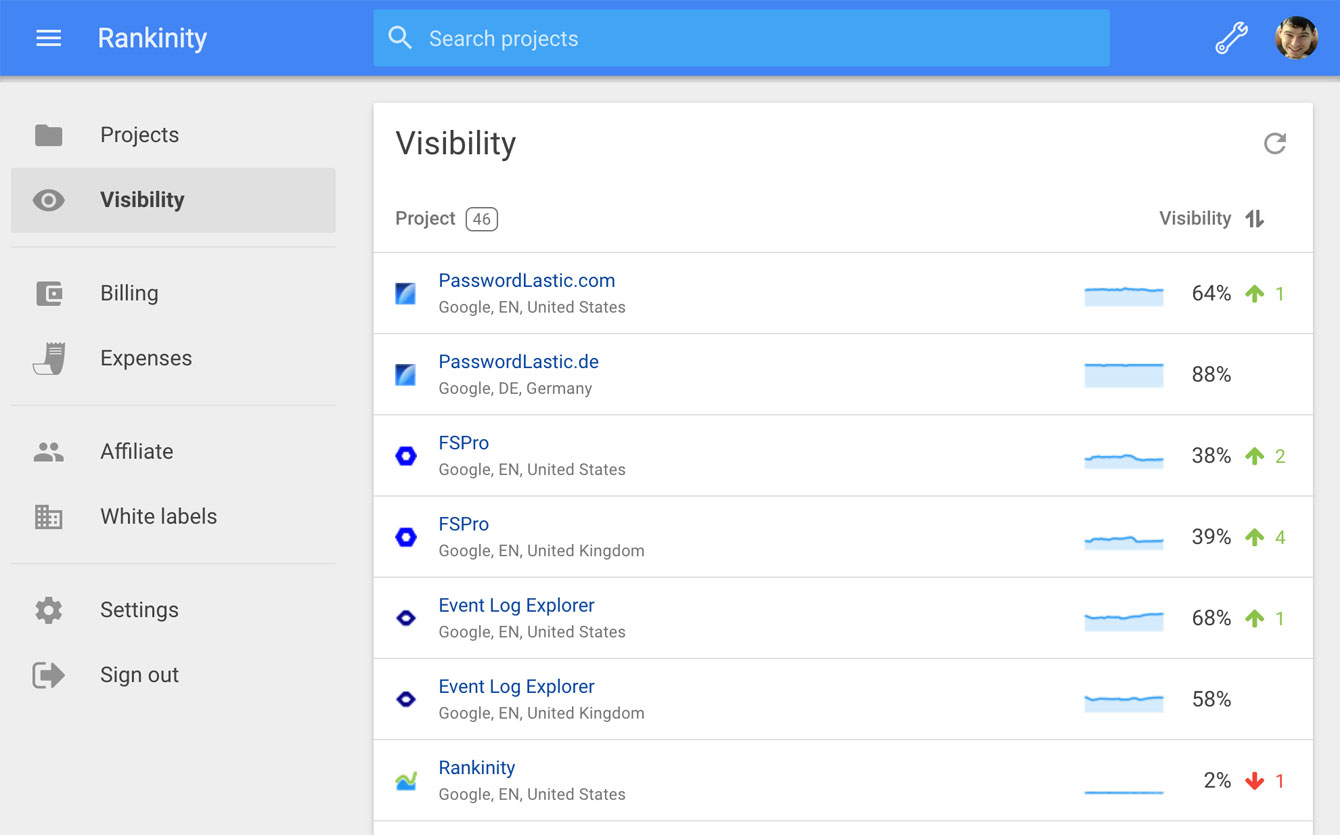The height and width of the screenshot is (835, 1340).
Task: Open Affiliate in the sidebar
Action: click(173, 452)
